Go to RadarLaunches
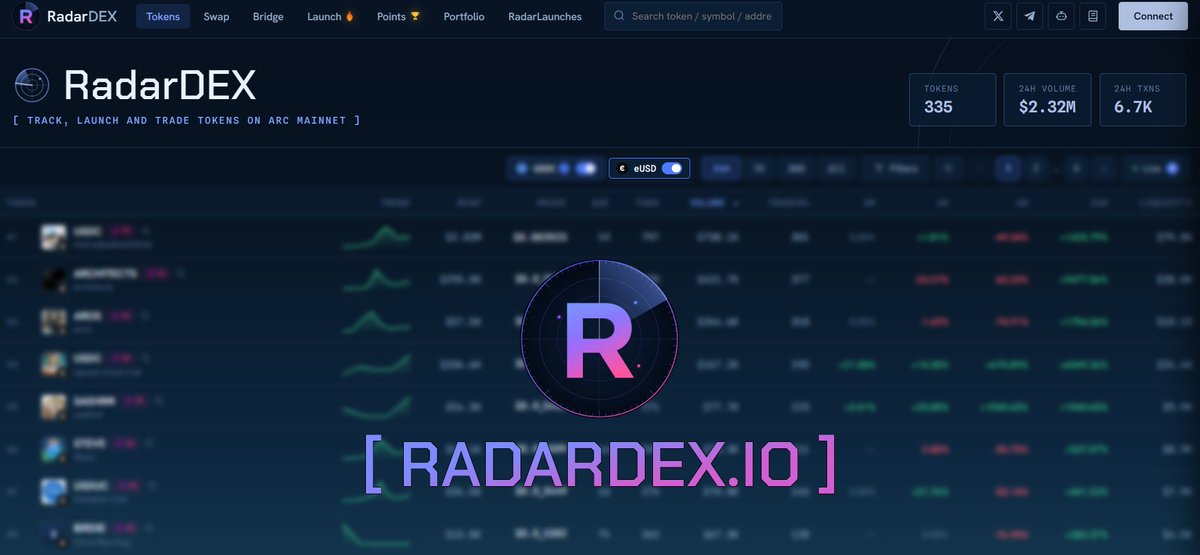 tap(545, 16)
